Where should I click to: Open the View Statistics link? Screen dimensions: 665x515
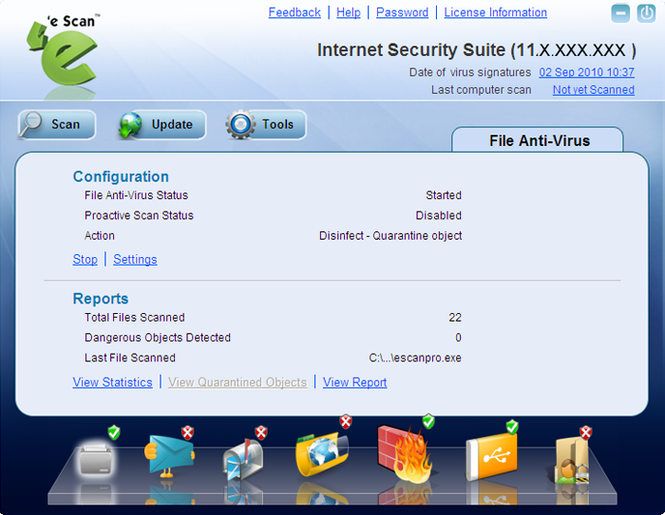(112, 382)
